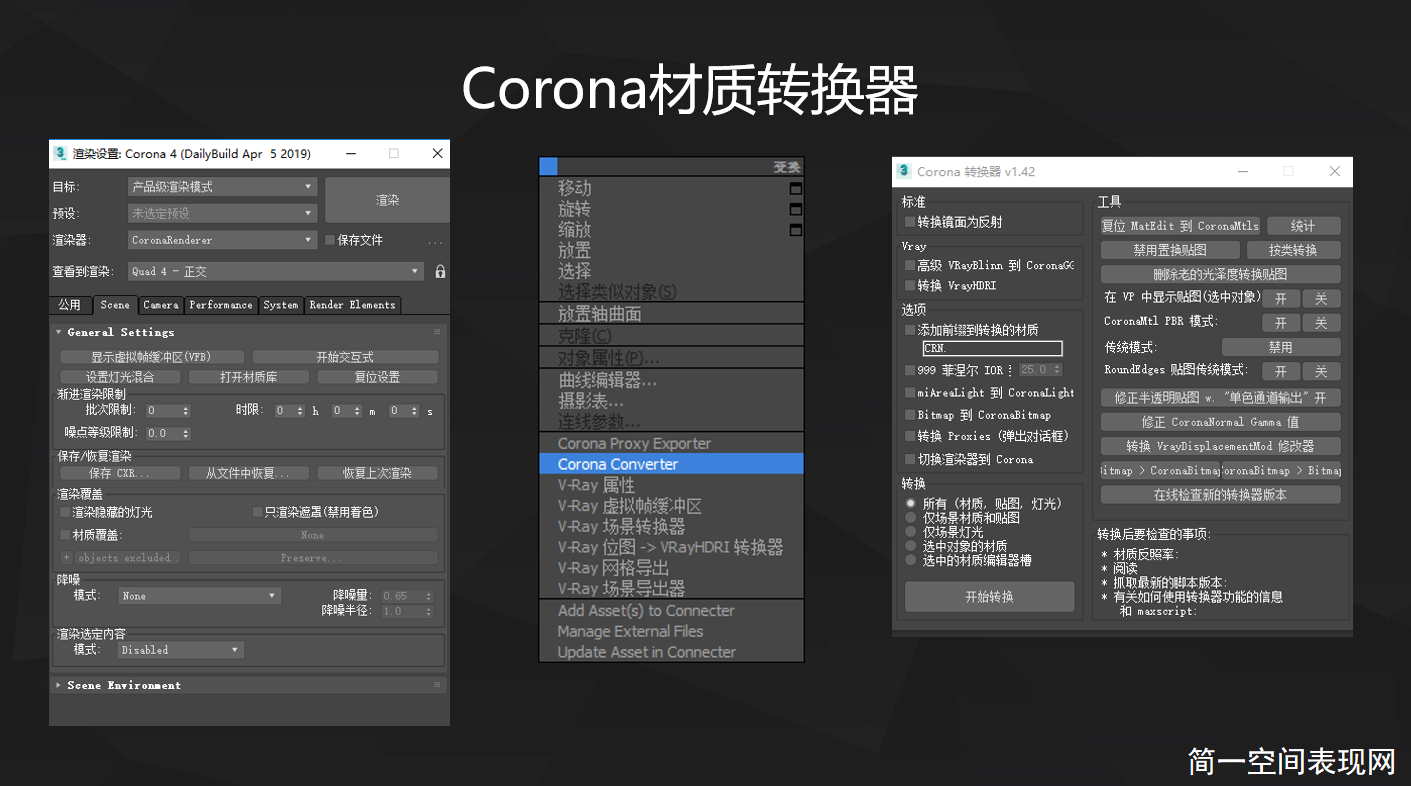Screen dimensions: 1411x786
Task: Enable 添加前缀到转换的材质 checkbox
Action: 909,330
